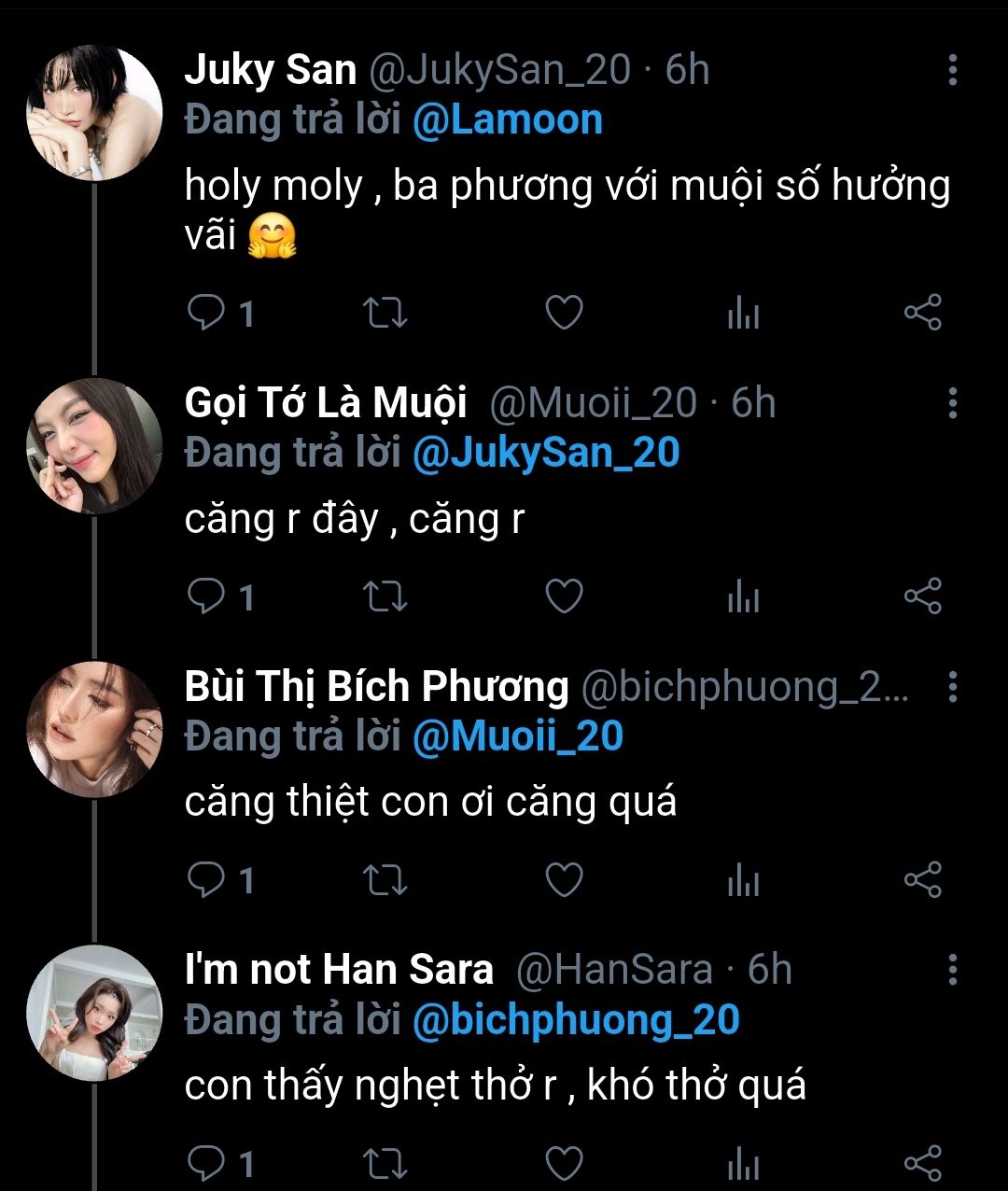Open more options on Gọi Tớ Là Muội's tweet

(952, 403)
